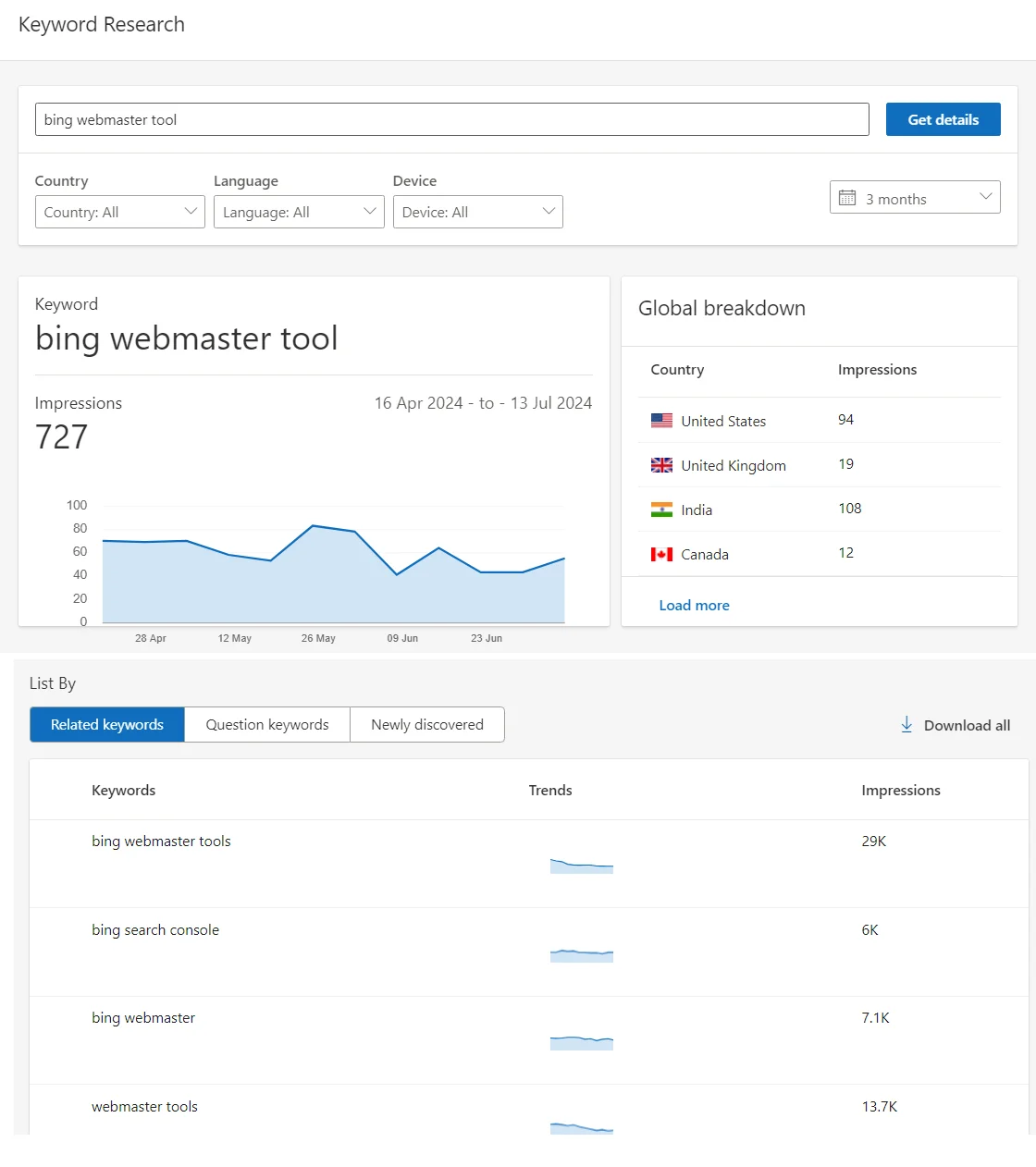Click the 7.1K impressions value

click(x=876, y=1018)
